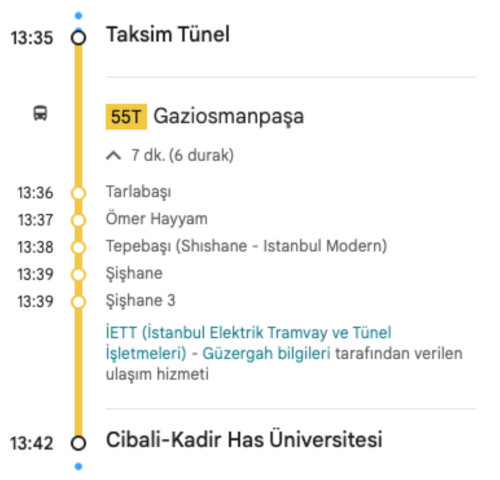Screen dimensions: 500x480
Task: Click the Tarlabaşı stop marker circle
Action: pyautogui.click(x=78, y=193)
